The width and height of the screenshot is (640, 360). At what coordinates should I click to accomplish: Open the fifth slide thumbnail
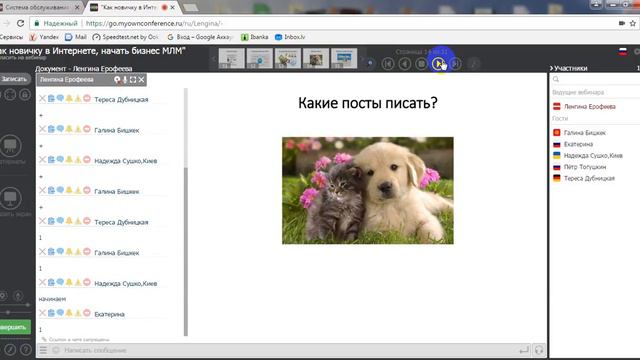point(344,58)
